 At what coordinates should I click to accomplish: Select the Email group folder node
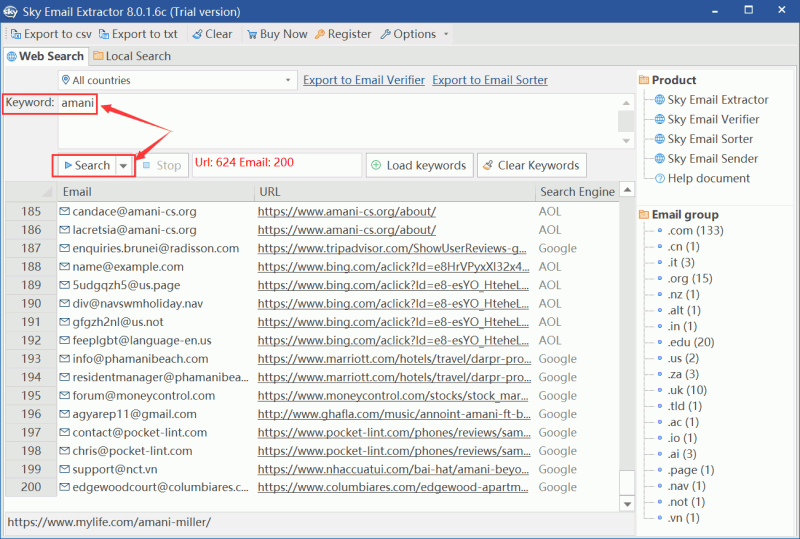tap(679, 214)
